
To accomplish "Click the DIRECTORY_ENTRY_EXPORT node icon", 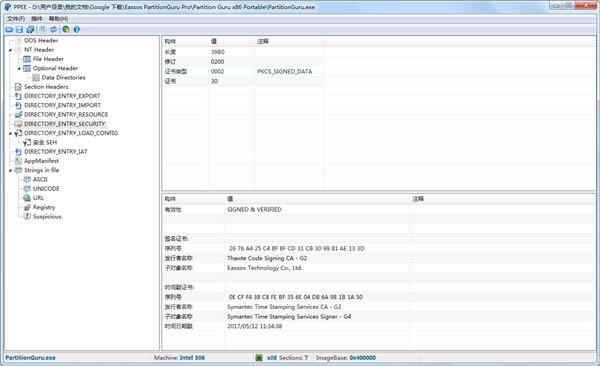I will click(18, 96).
